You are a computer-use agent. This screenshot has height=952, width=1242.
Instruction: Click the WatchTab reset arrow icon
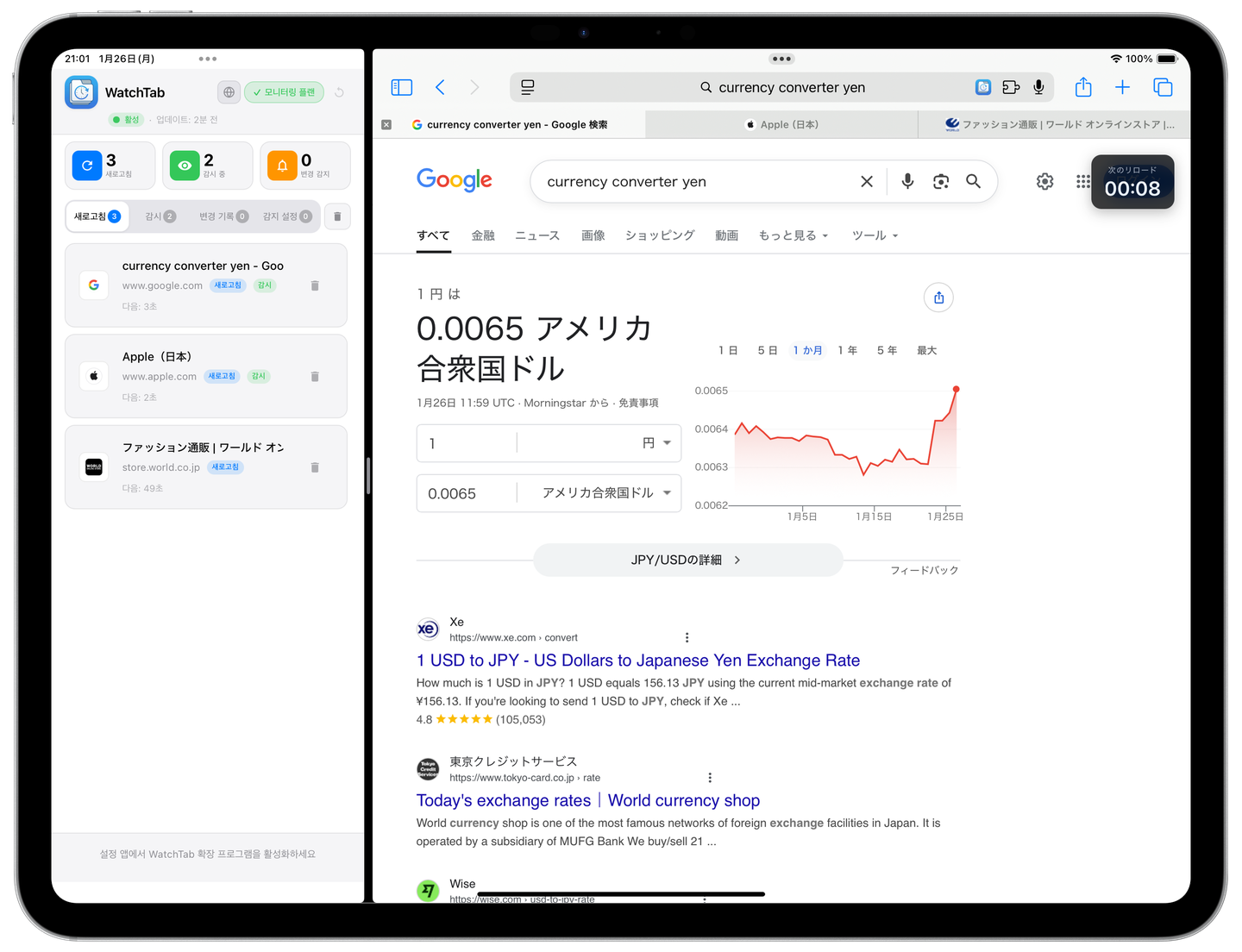pos(340,92)
